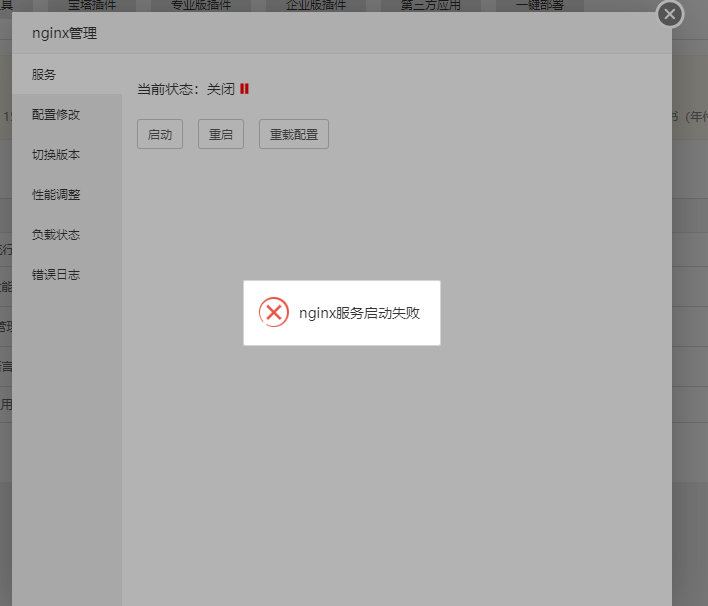Viewport: 708px width, 606px height.
Task: Open the 性能调整 tab
Action: point(67,195)
